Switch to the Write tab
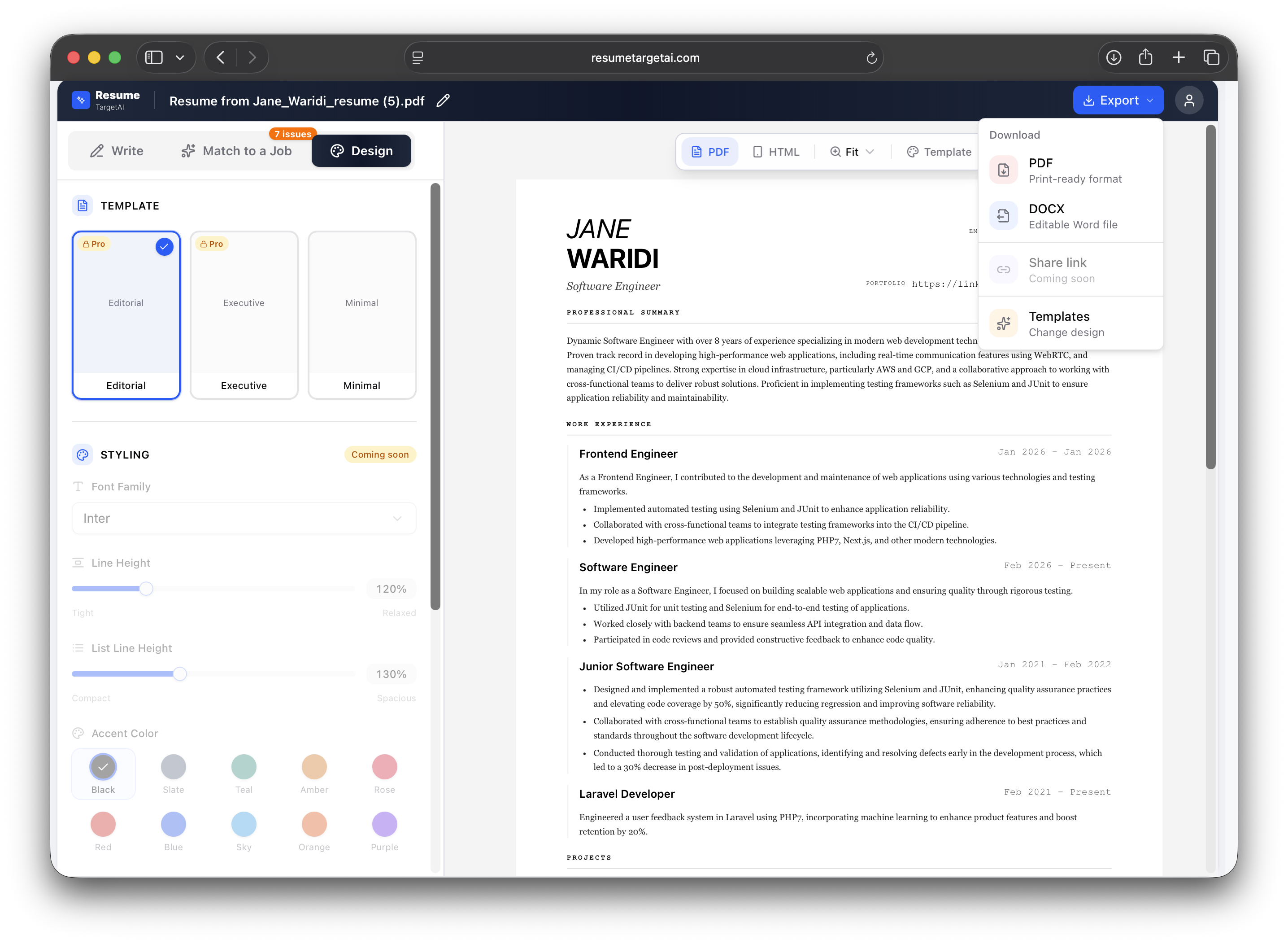 tap(117, 151)
